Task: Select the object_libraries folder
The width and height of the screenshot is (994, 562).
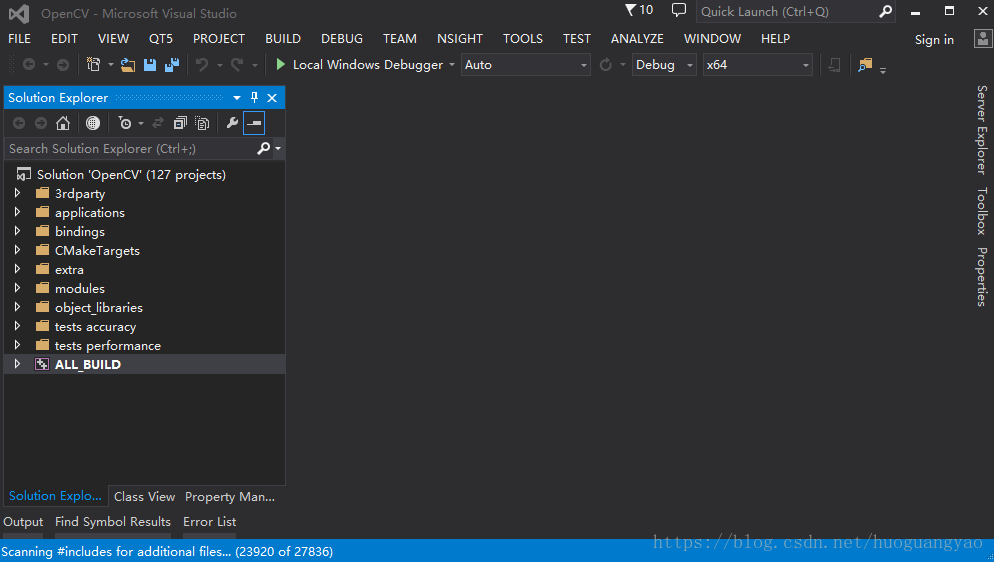Action: 99,307
